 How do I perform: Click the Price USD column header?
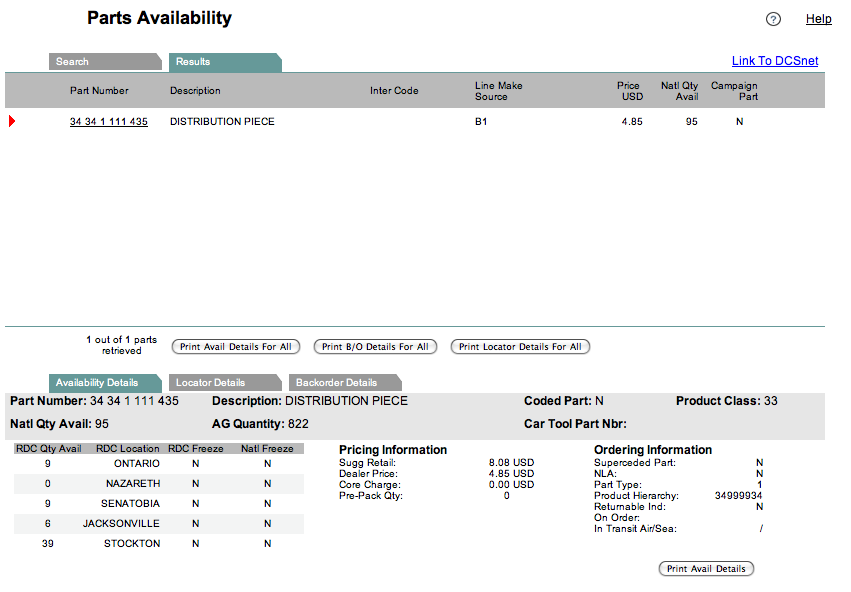[x=628, y=91]
